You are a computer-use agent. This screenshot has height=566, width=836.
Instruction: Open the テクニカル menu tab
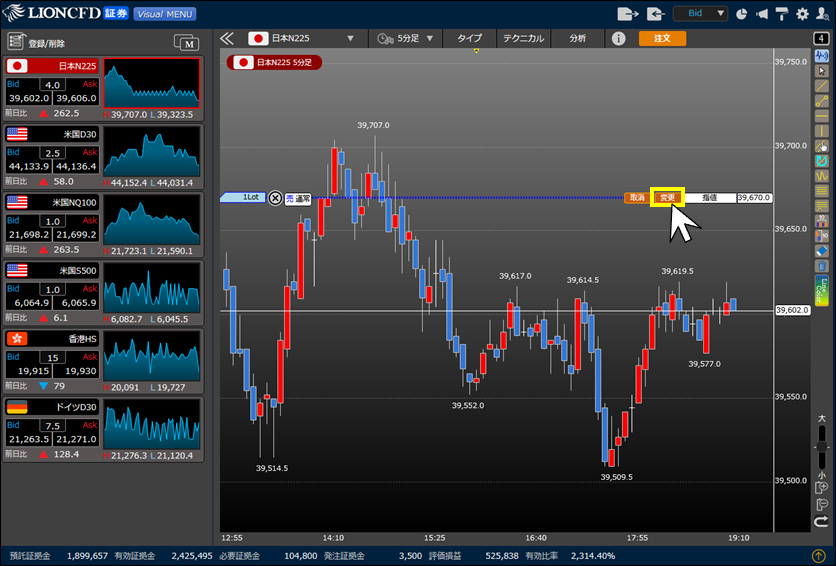coord(522,39)
